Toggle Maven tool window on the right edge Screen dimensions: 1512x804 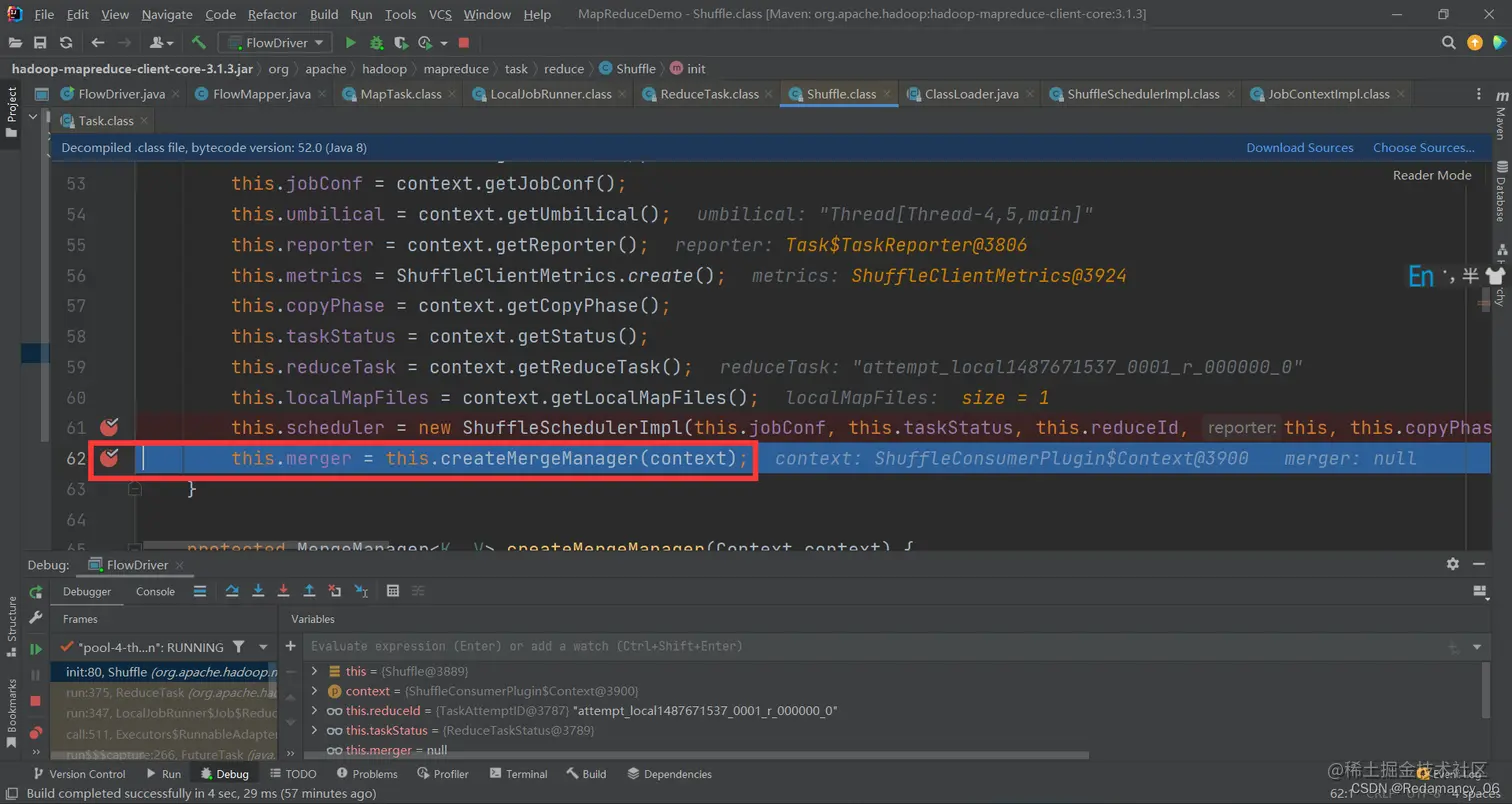pos(1501,117)
